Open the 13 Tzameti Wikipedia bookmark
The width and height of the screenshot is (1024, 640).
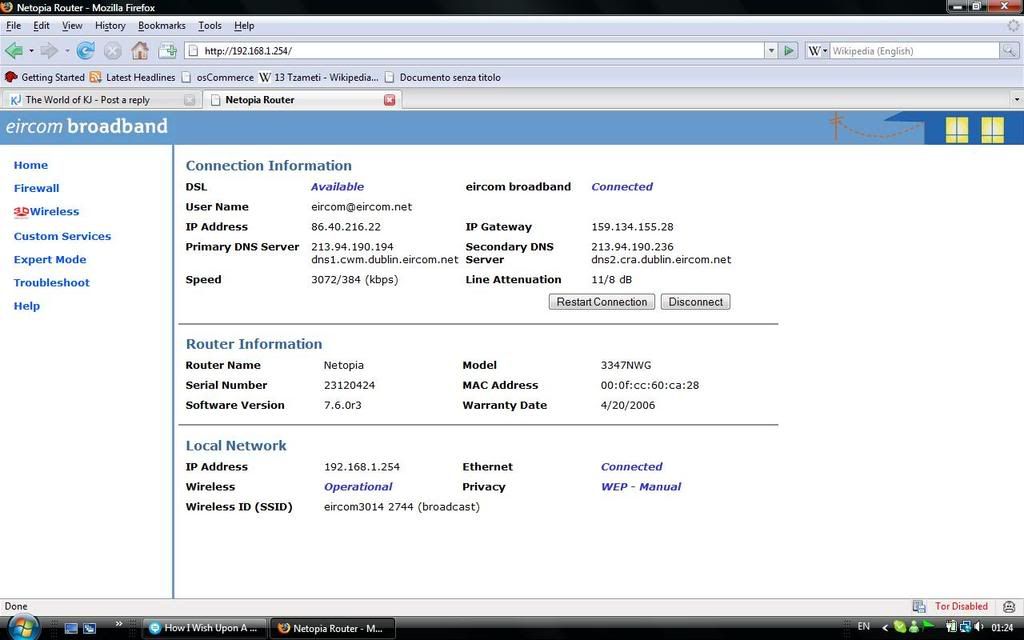319,77
